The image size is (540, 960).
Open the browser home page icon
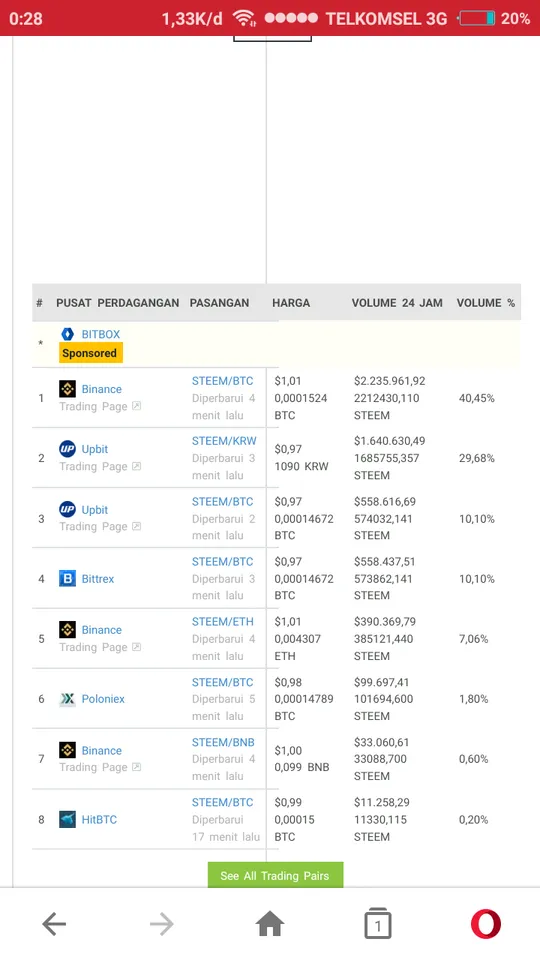[x=270, y=923]
